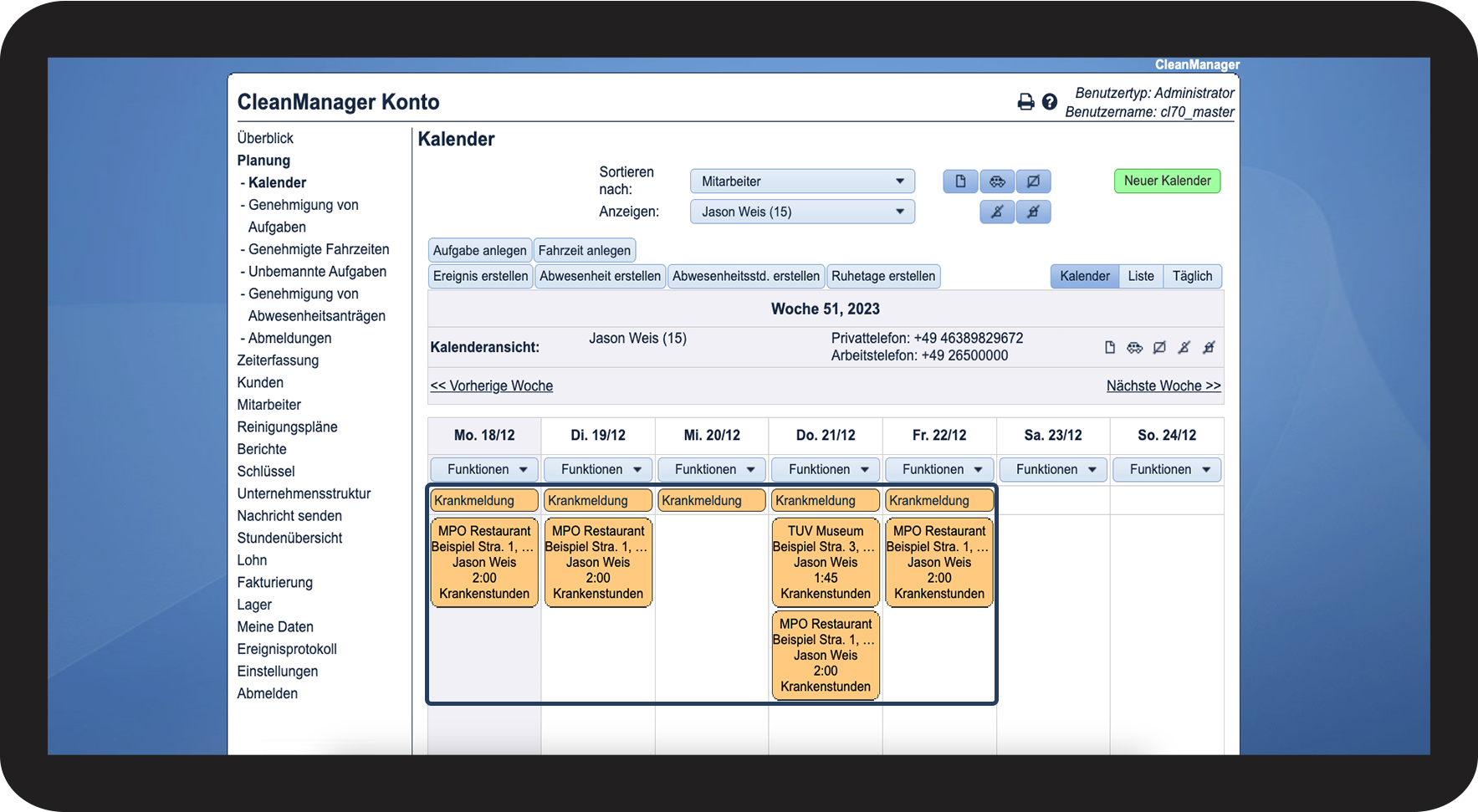Viewport: 1478px width, 812px height.
Task: Open Kunden in the sidebar
Action: 260,382
